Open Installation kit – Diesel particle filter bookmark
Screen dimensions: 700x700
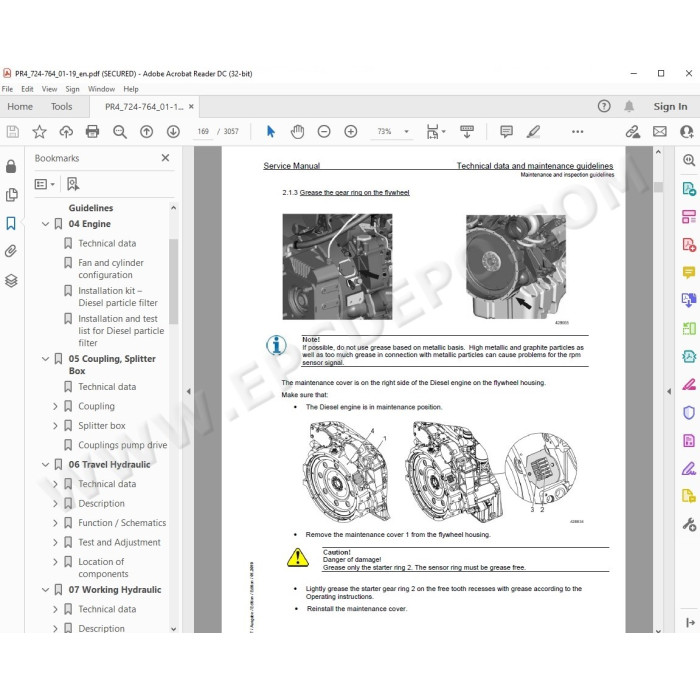pos(118,296)
